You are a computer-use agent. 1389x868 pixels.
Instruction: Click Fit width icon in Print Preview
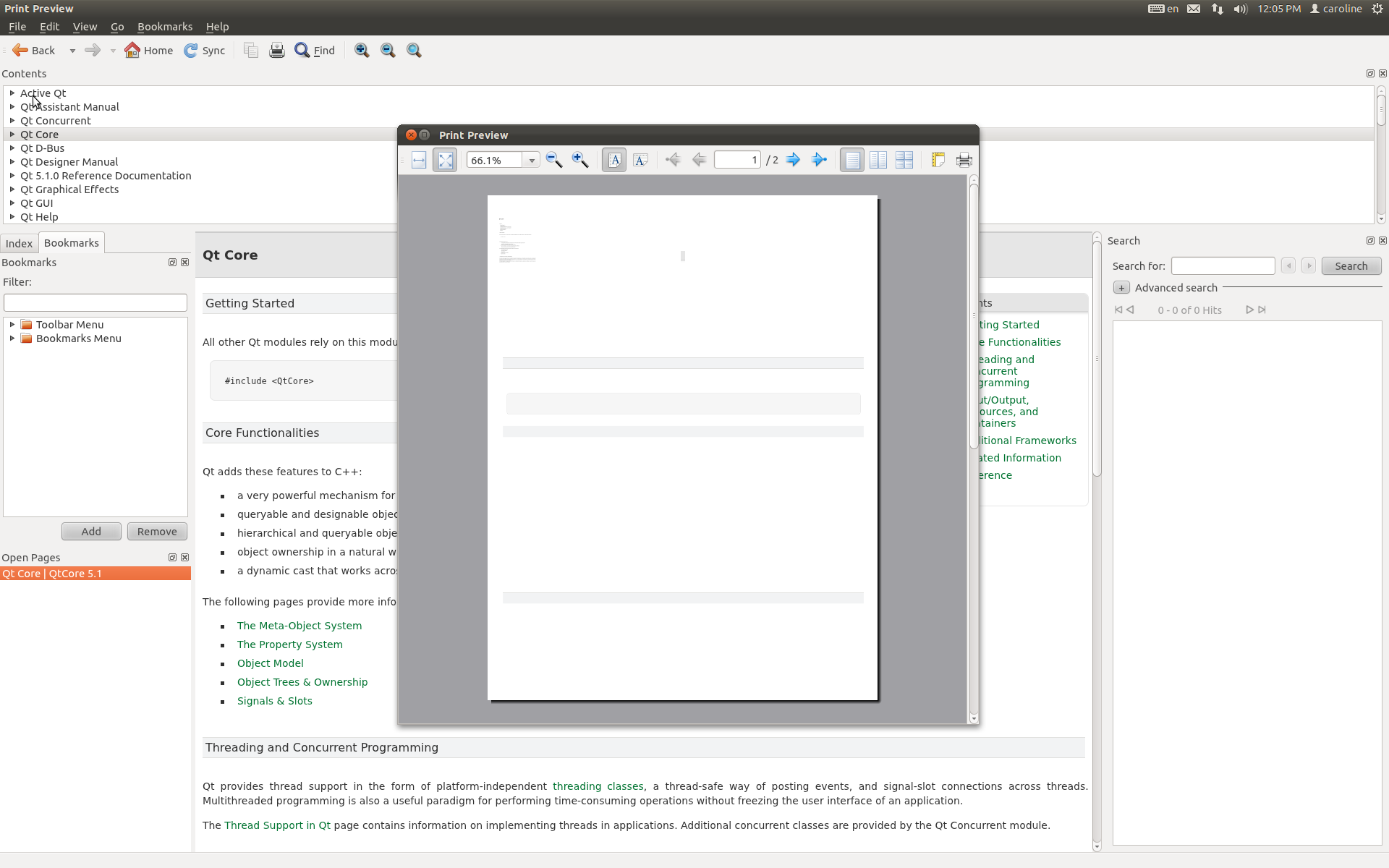(419, 160)
